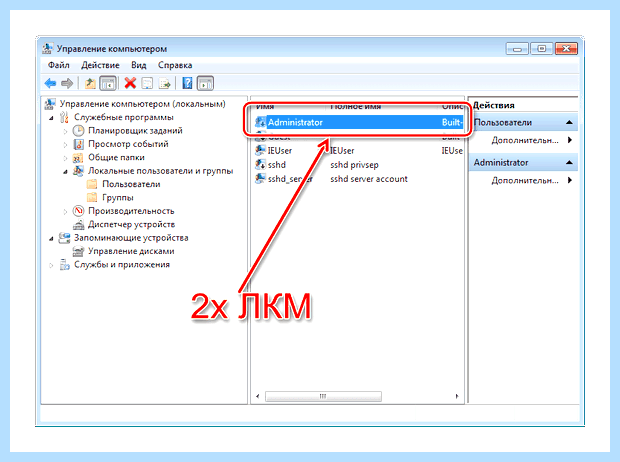Viewport: 620px width, 462px height.
Task: Select Службы и приложения node
Action: tap(122, 265)
